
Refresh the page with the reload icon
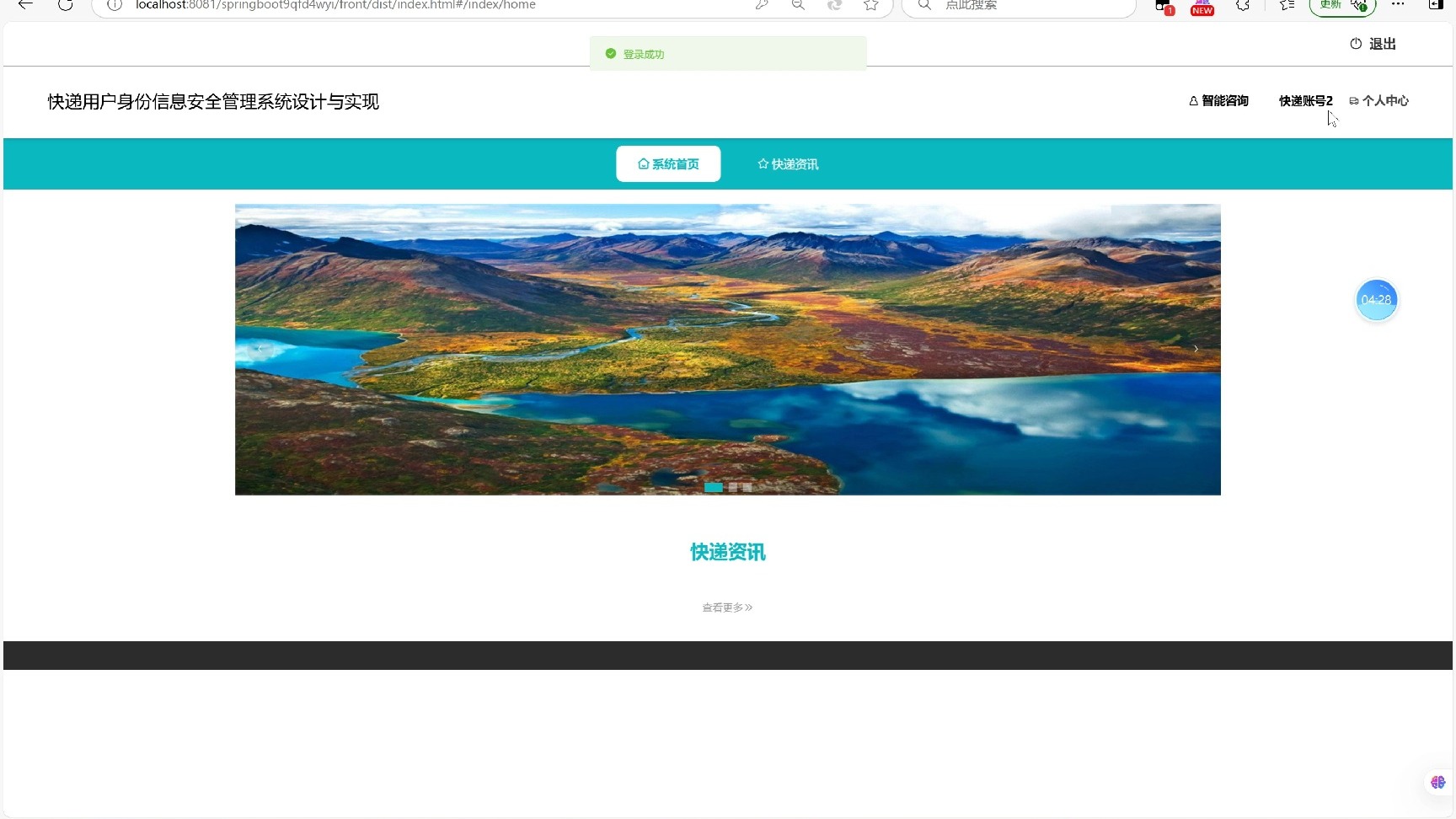[66, 5]
